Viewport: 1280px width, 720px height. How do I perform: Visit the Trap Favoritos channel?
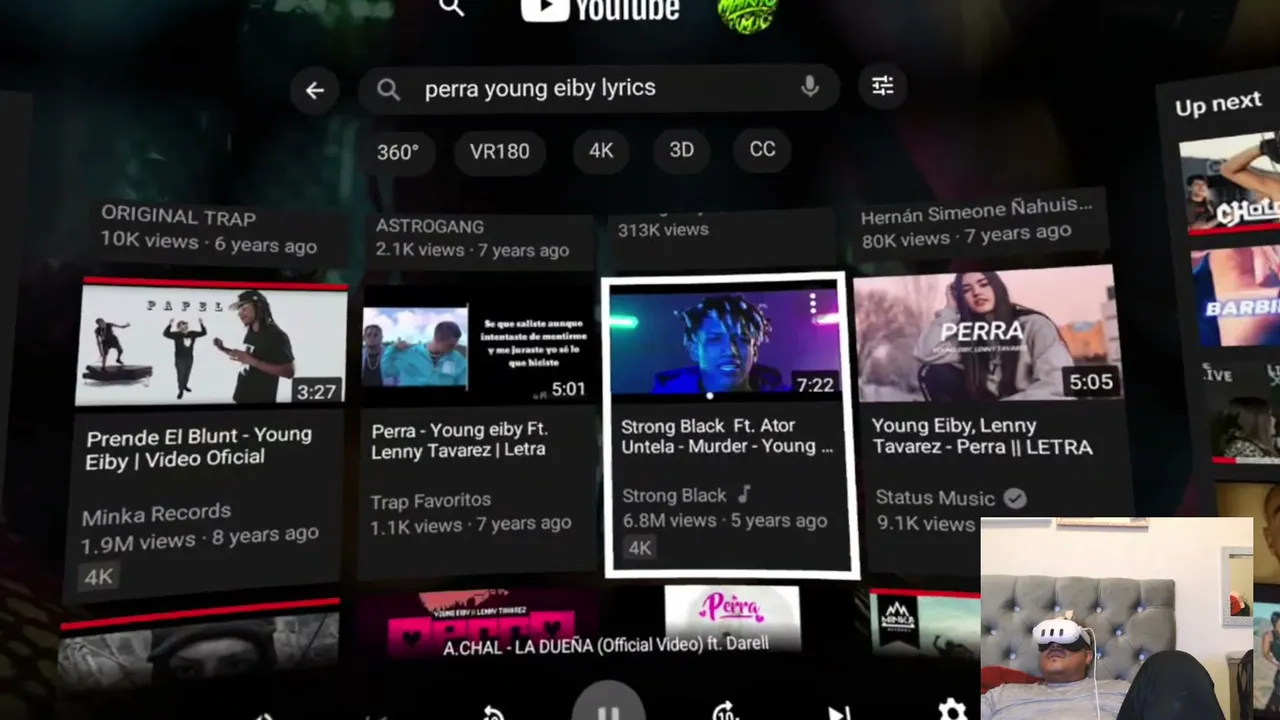[431, 501]
